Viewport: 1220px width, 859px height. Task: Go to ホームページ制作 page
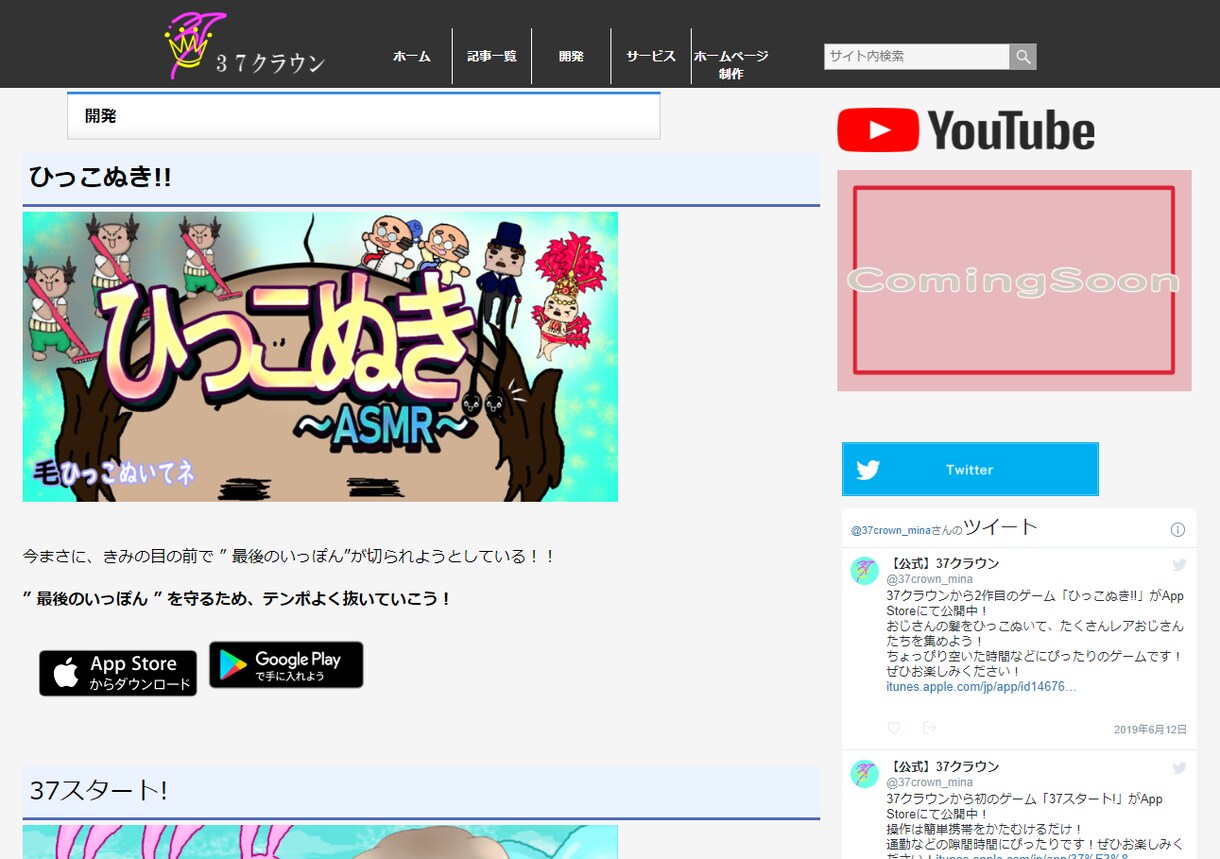[731, 64]
